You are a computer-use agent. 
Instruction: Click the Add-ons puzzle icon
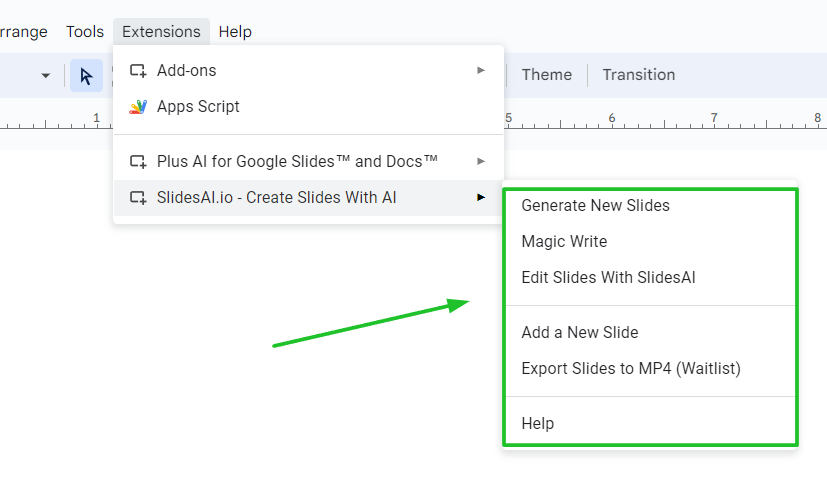(x=138, y=70)
